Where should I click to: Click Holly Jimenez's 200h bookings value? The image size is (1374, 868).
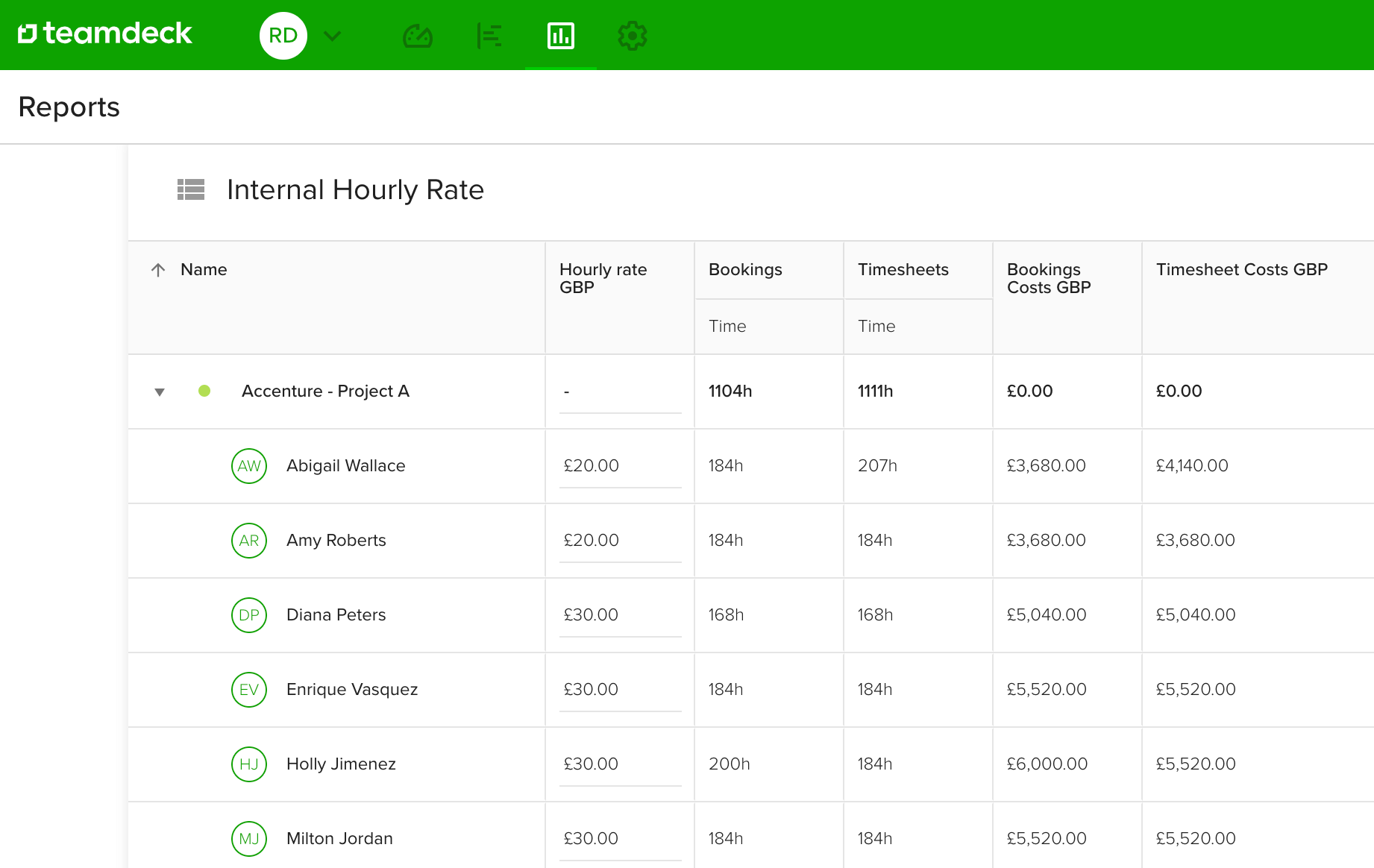point(730,764)
